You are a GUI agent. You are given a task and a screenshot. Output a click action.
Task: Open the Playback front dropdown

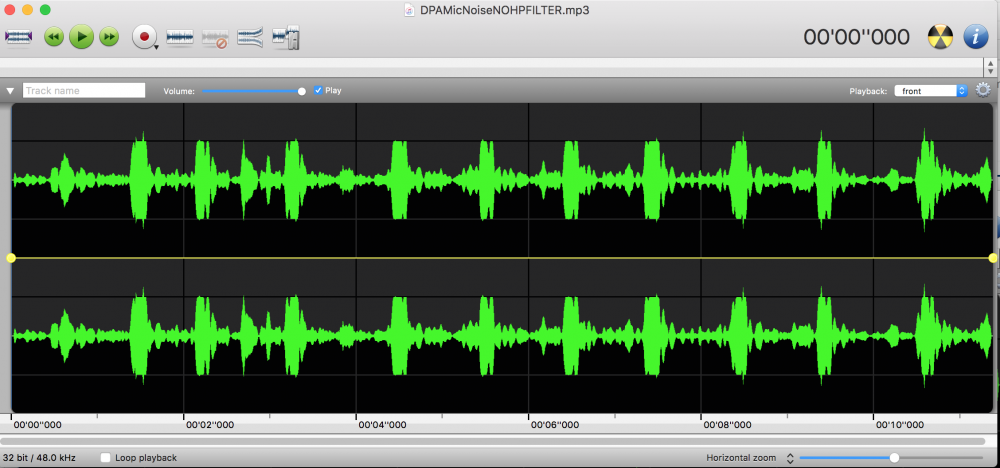pos(931,91)
